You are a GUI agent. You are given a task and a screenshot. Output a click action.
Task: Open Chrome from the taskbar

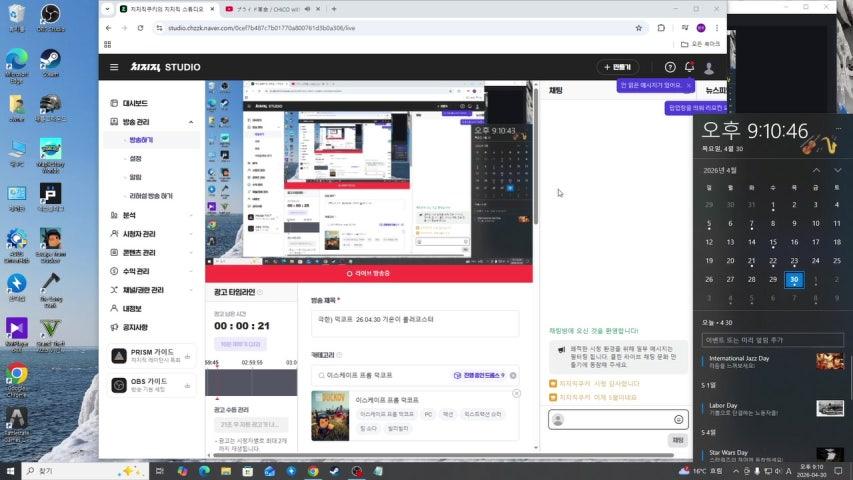pos(313,471)
